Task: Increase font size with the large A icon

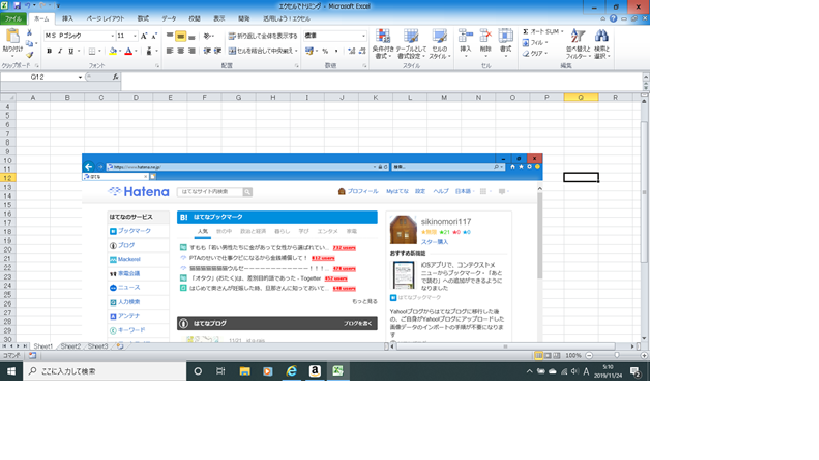Action: coord(144,36)
